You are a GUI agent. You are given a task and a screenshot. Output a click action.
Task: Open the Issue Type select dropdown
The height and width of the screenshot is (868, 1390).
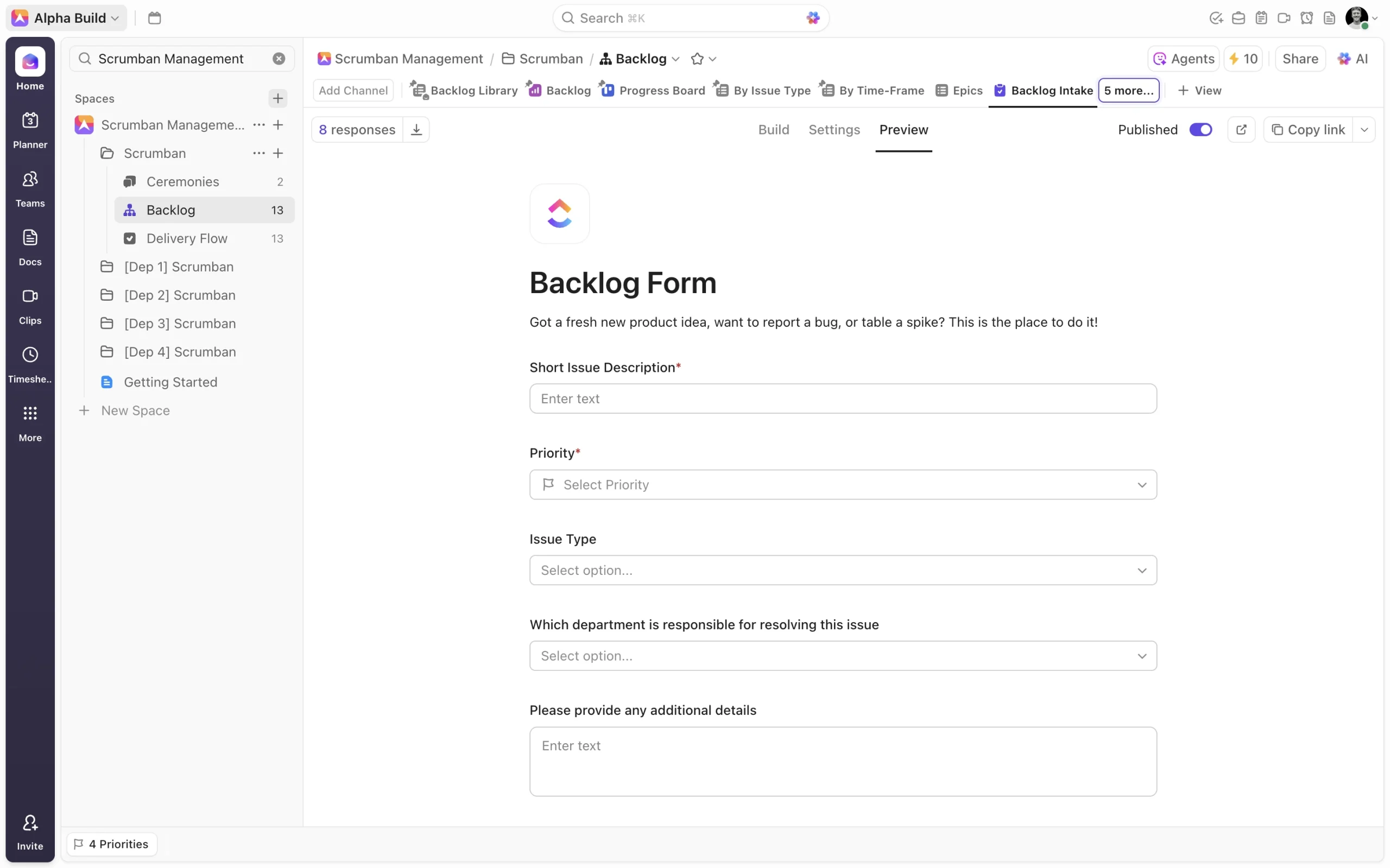point(842,570)
